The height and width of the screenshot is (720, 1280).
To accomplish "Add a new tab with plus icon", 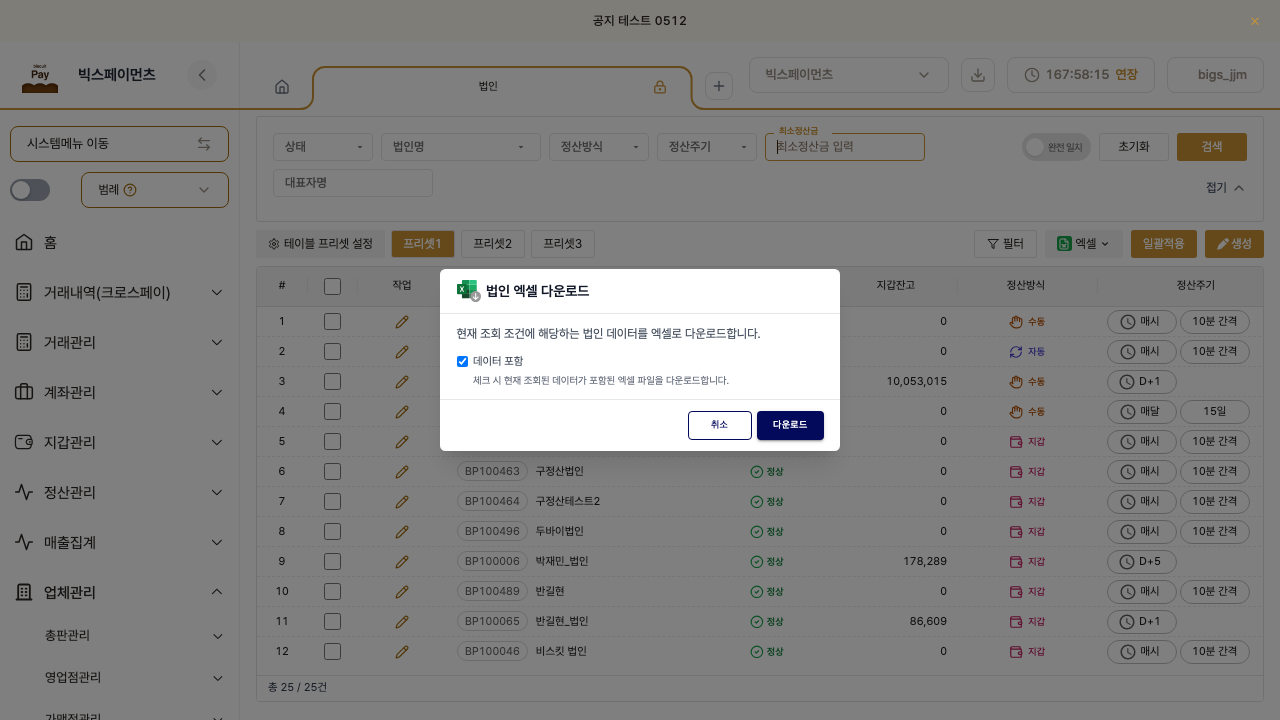I will (x=719, y=86).
